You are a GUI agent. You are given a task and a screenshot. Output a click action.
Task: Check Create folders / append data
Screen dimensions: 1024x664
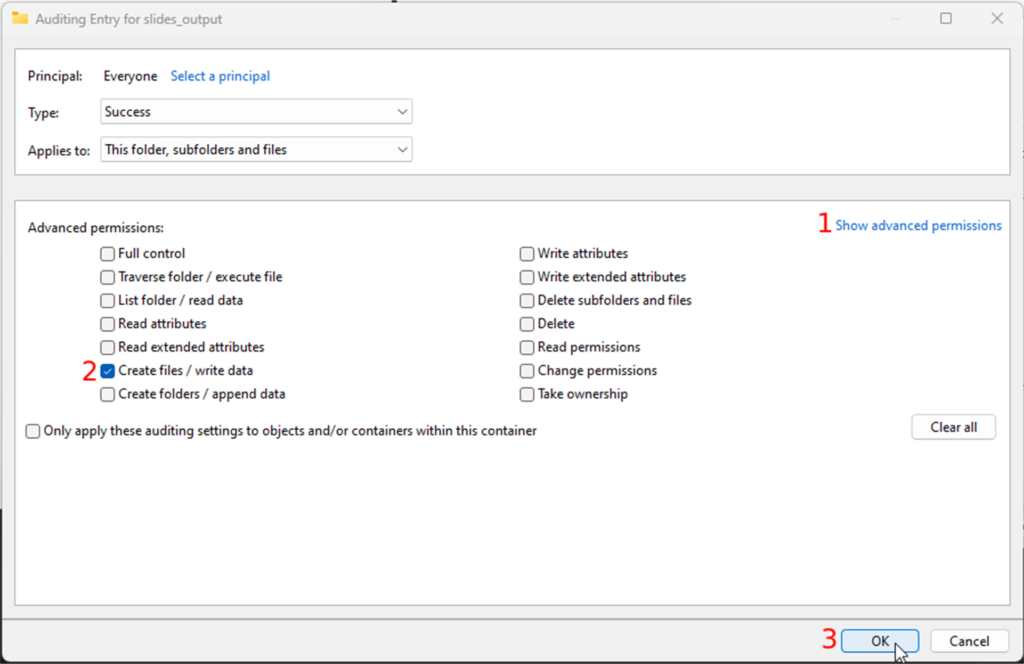(108, 394)
